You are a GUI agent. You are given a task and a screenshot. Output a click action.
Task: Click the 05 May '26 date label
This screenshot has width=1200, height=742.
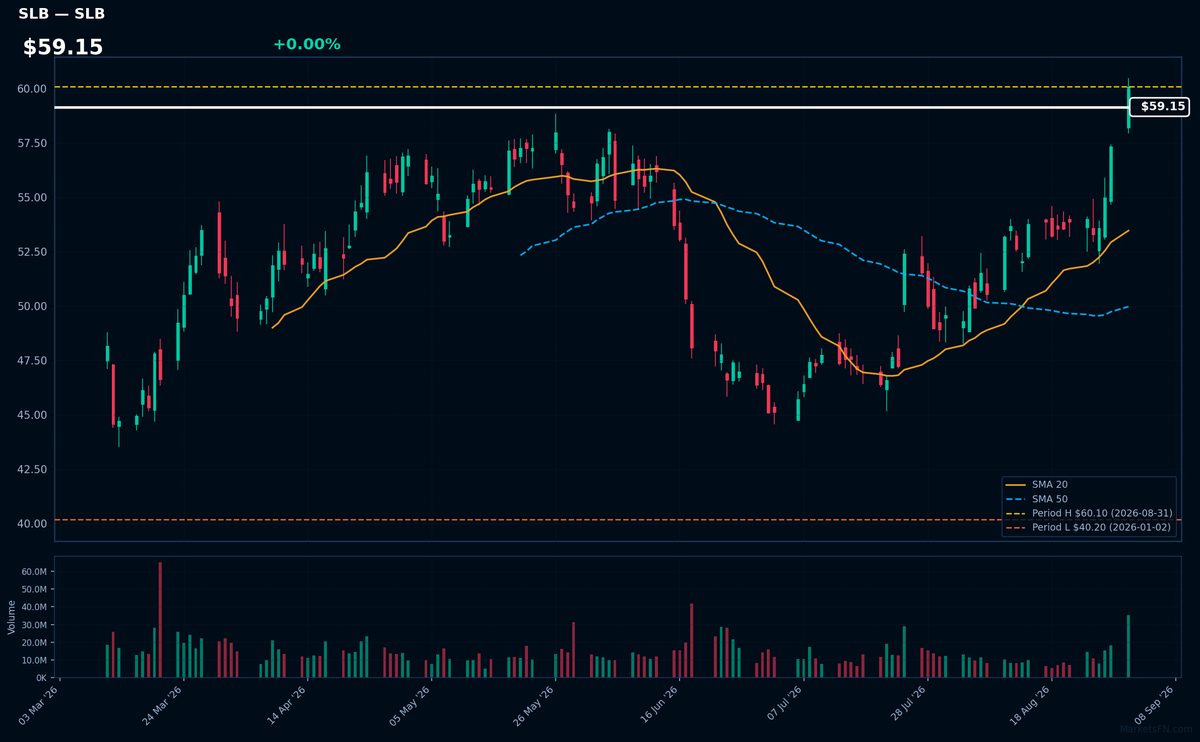[410, 705]
